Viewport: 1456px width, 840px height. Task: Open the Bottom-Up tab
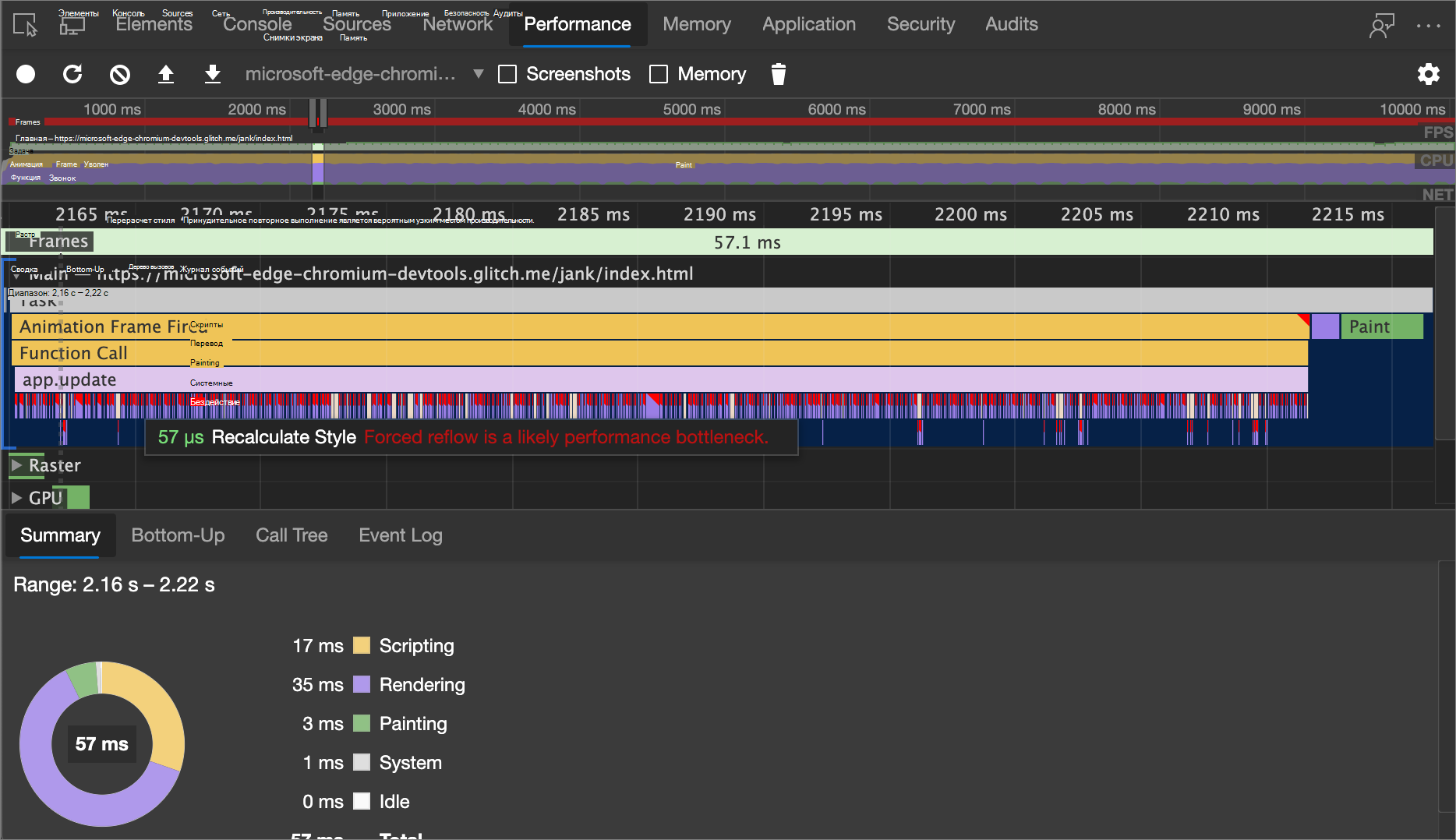click(x=178, y=535)
